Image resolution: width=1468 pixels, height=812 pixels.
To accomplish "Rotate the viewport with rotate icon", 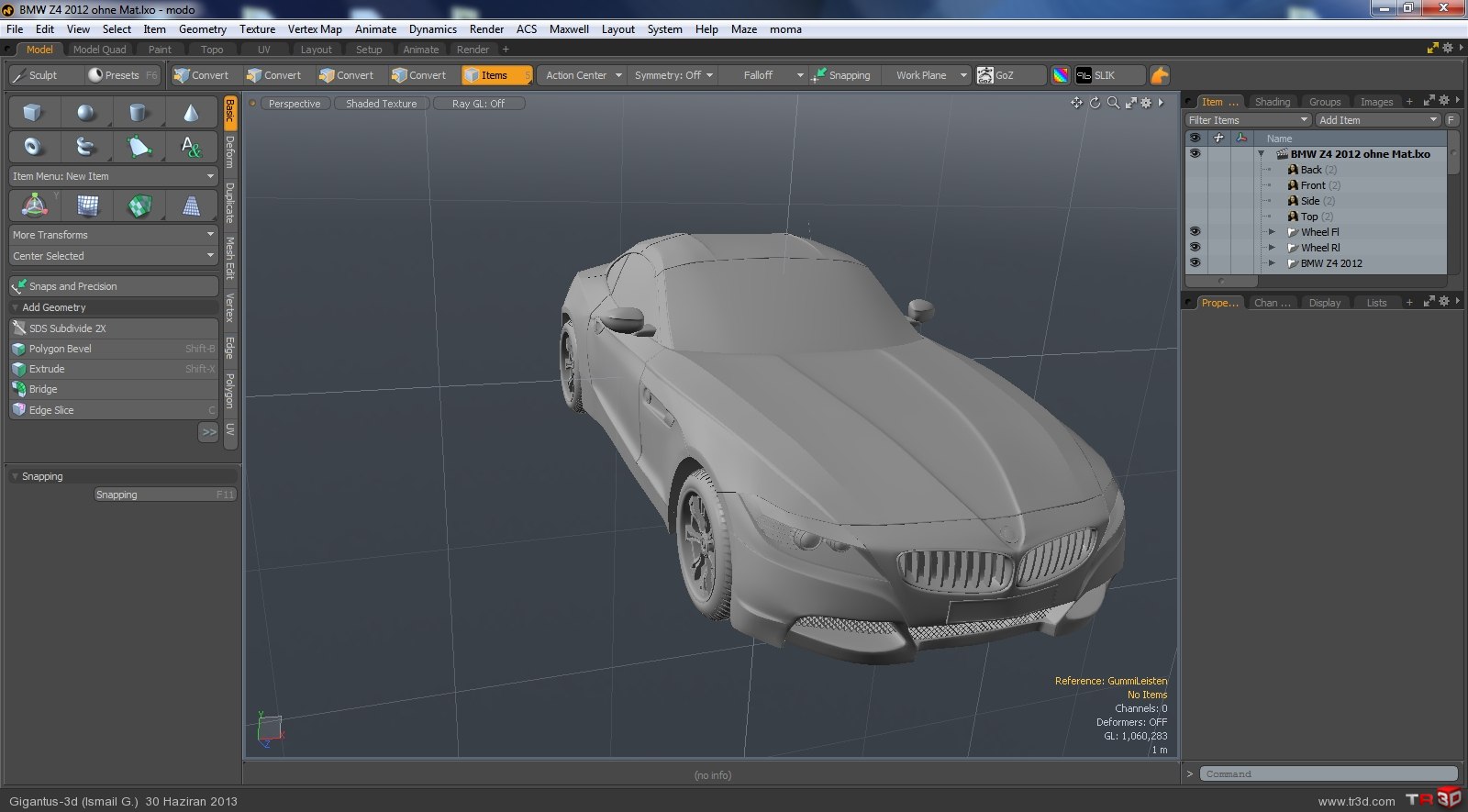I will click(x=1095, y=103).
